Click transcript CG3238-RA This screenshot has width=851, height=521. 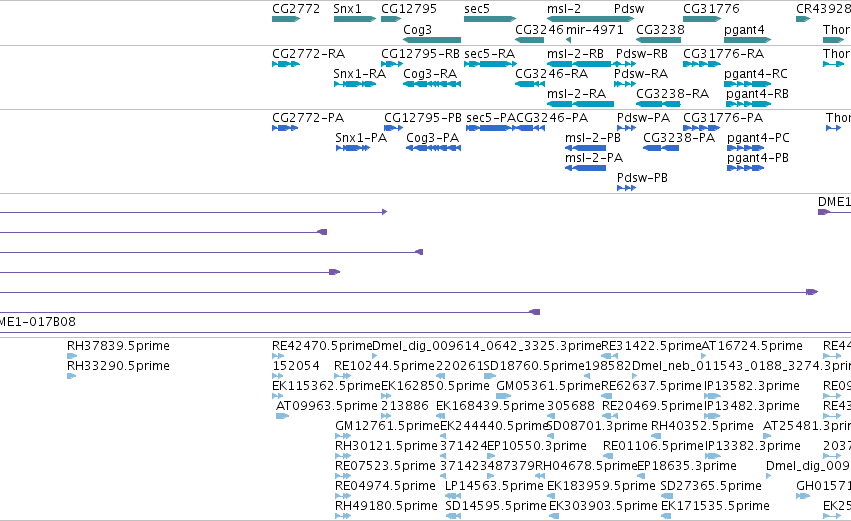(x=658, y=104)
